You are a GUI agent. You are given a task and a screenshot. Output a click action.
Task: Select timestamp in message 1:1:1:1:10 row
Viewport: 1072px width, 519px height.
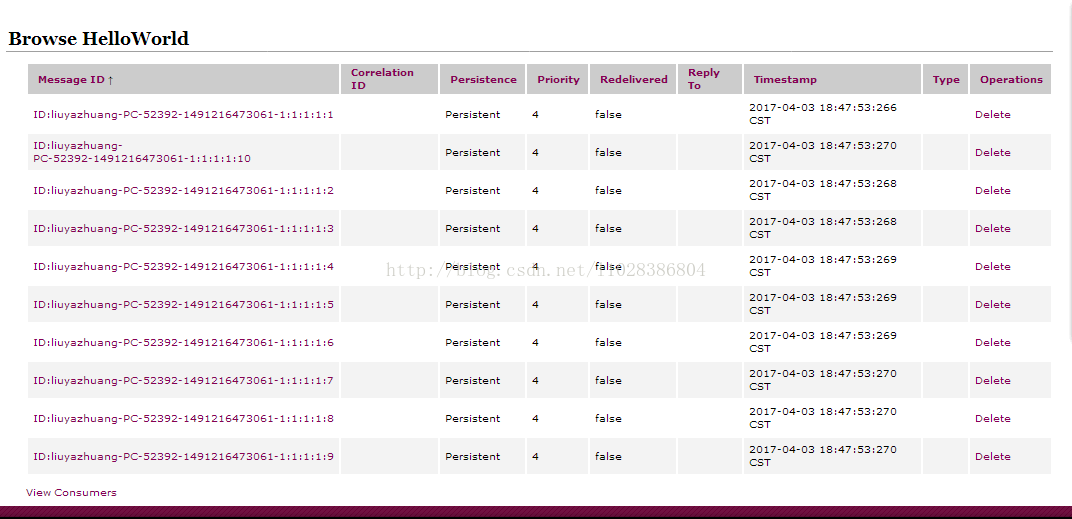pyautogui.click(x=822, y=152)
